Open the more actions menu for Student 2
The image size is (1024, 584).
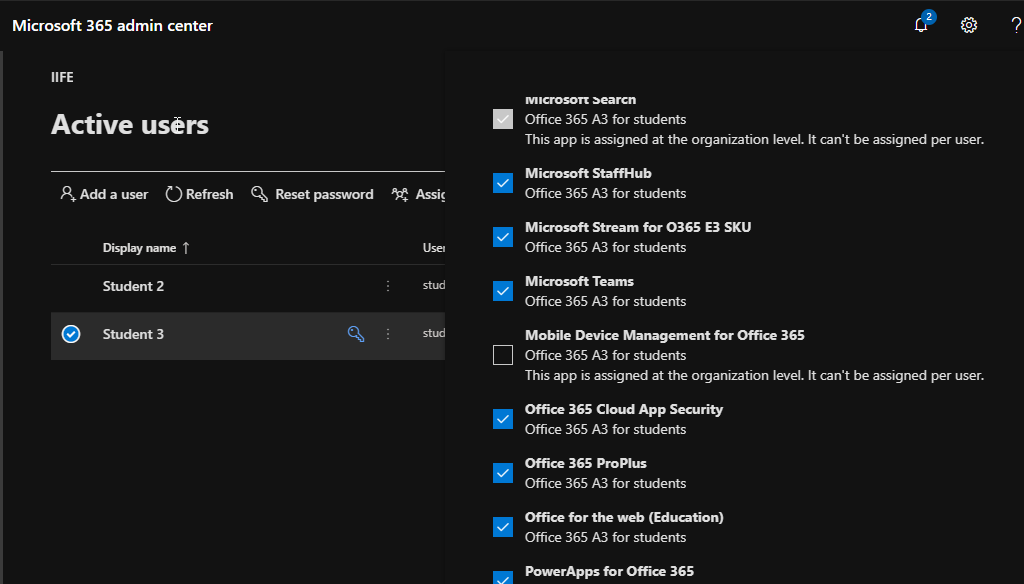[388, 285]
